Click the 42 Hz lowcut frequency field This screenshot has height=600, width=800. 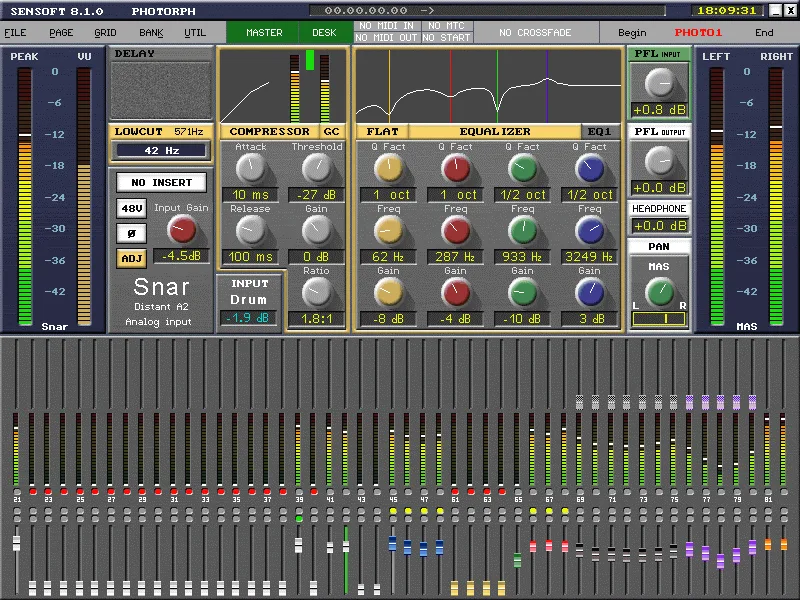click(161, 151)
